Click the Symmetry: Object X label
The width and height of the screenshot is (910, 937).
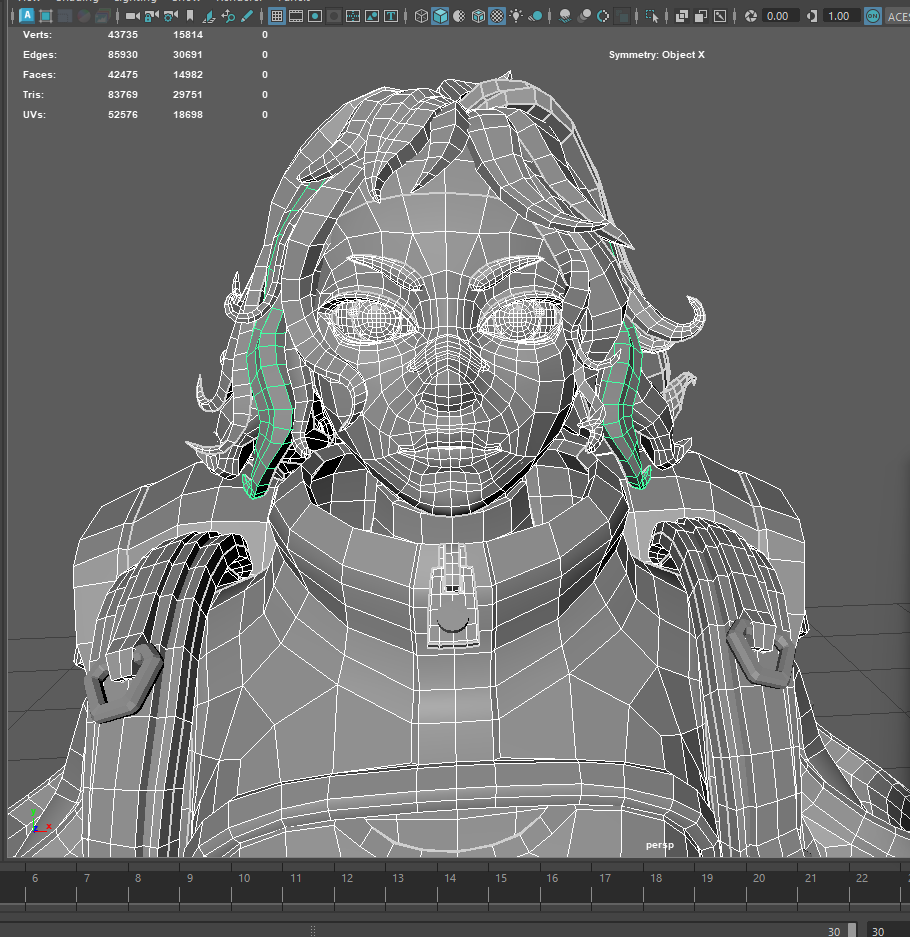657,54
